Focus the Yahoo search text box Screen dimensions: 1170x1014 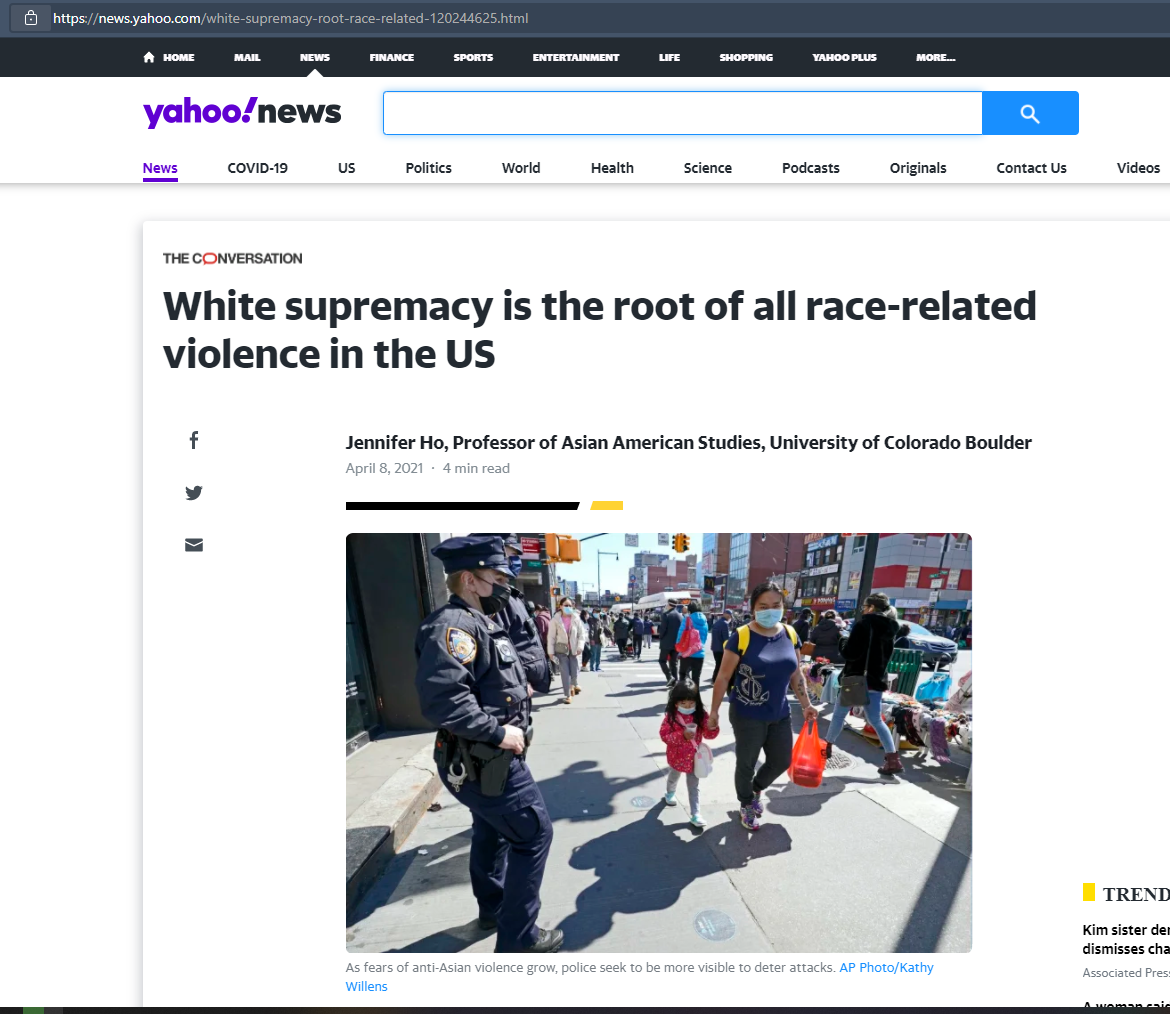tap(682, 113)
